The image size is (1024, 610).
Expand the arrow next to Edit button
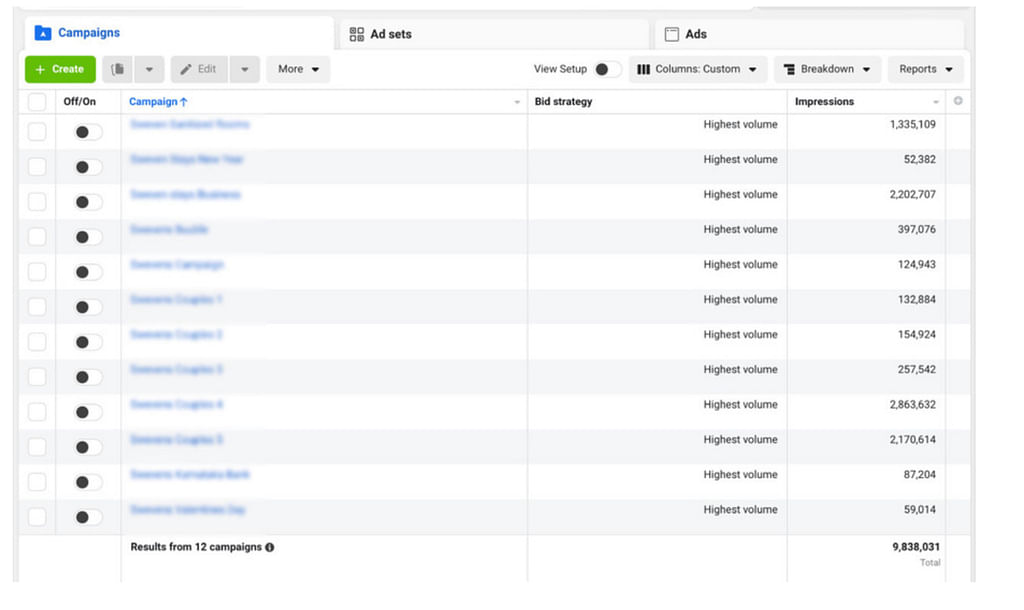point(245,69)
